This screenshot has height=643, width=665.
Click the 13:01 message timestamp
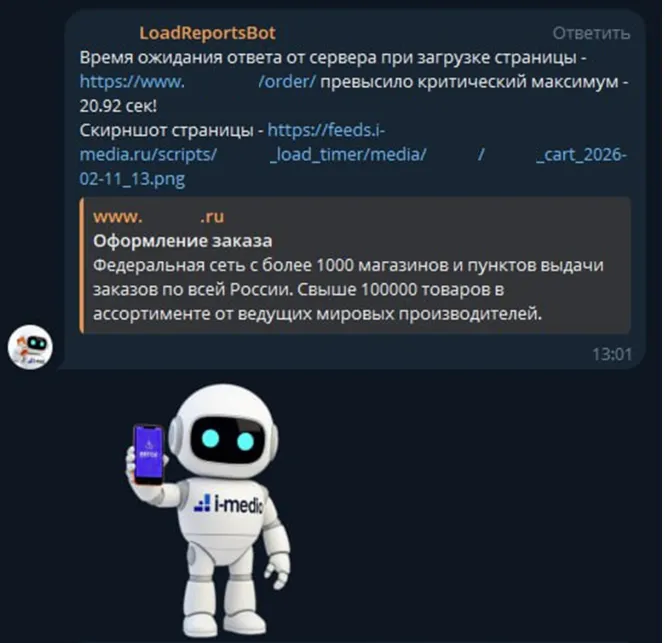[612, 354]
